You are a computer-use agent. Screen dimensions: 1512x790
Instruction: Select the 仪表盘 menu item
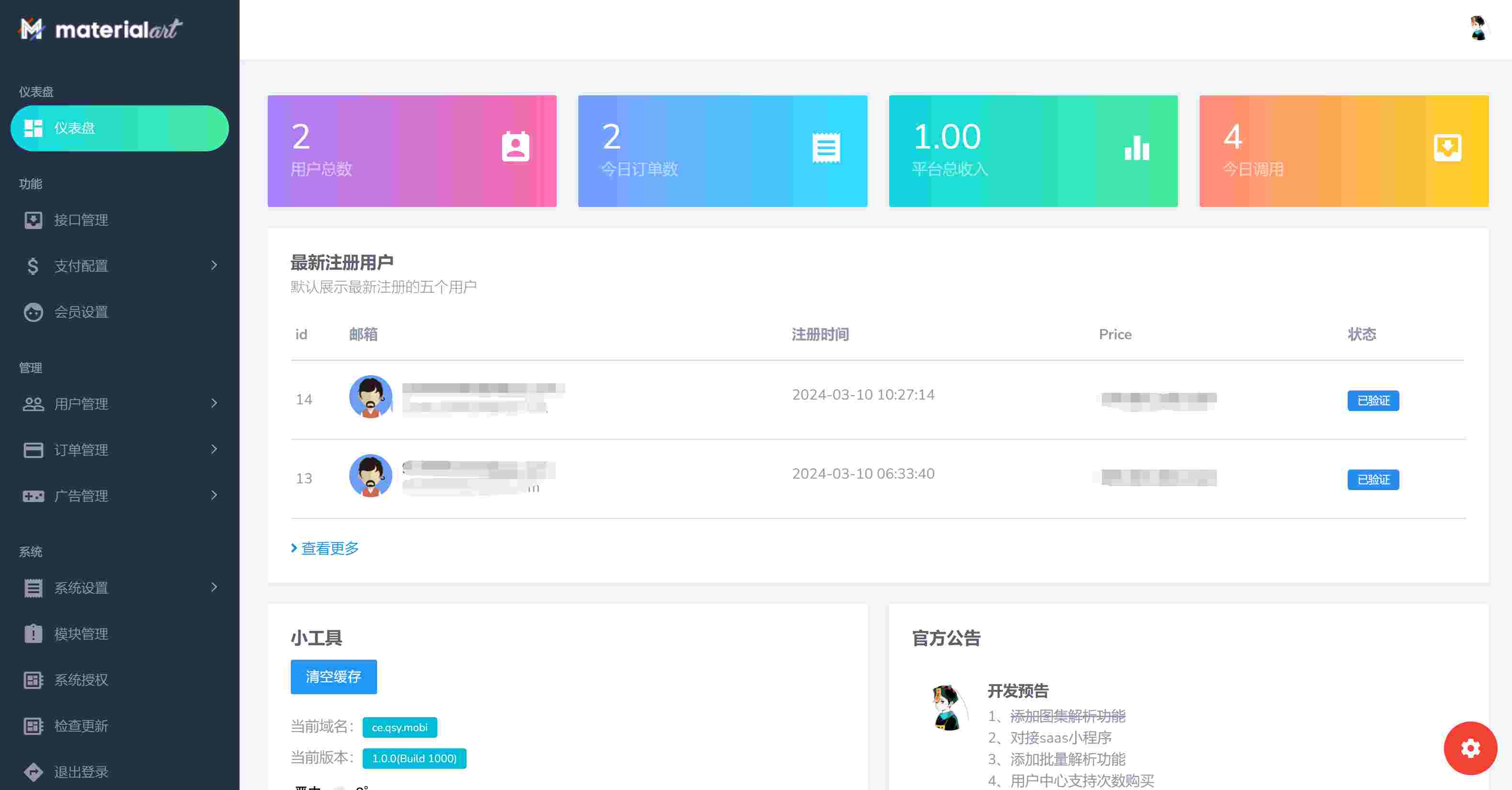tap(119, 128)
